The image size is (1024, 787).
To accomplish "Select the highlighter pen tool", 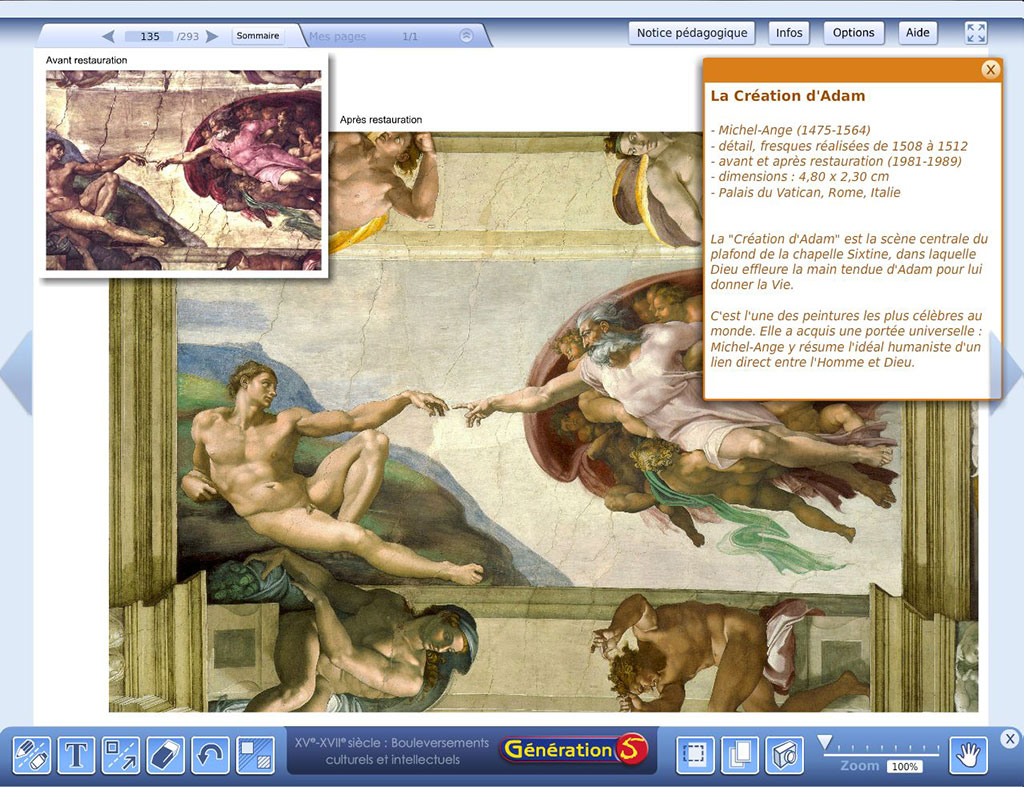I will pos(32,755).
